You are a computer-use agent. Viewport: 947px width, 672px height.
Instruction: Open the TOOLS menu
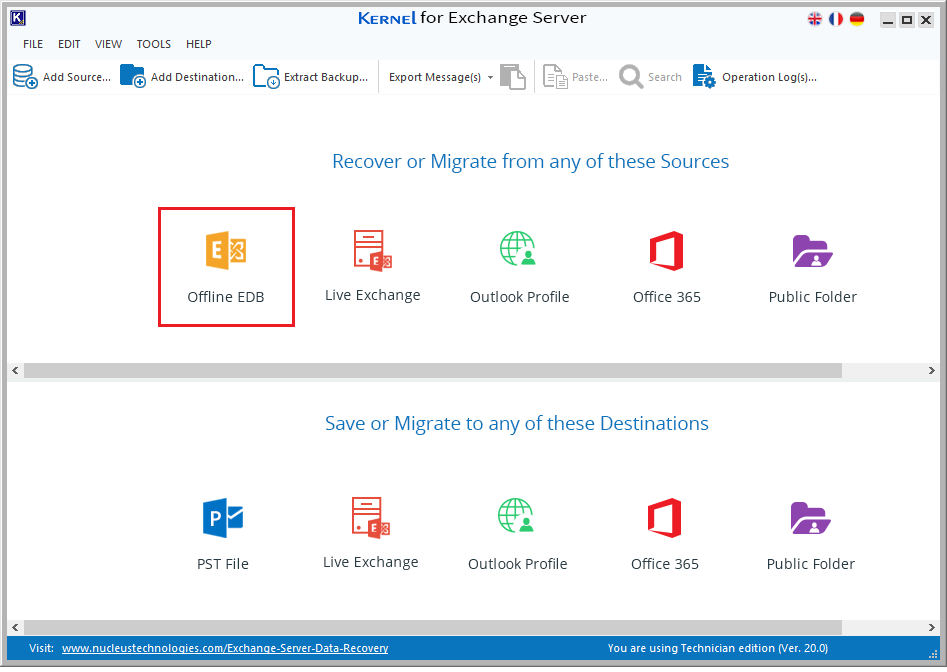tap(153, 44)
